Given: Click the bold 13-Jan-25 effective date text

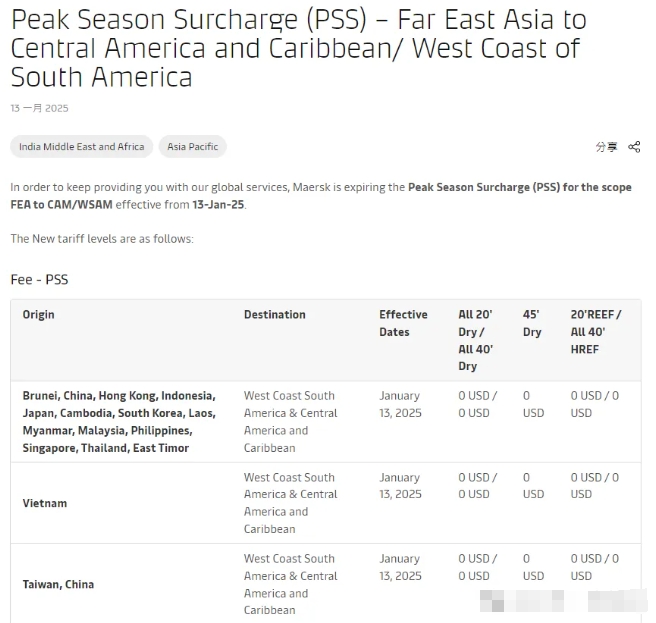Looking at the screenshot, I should click(218, 205).
